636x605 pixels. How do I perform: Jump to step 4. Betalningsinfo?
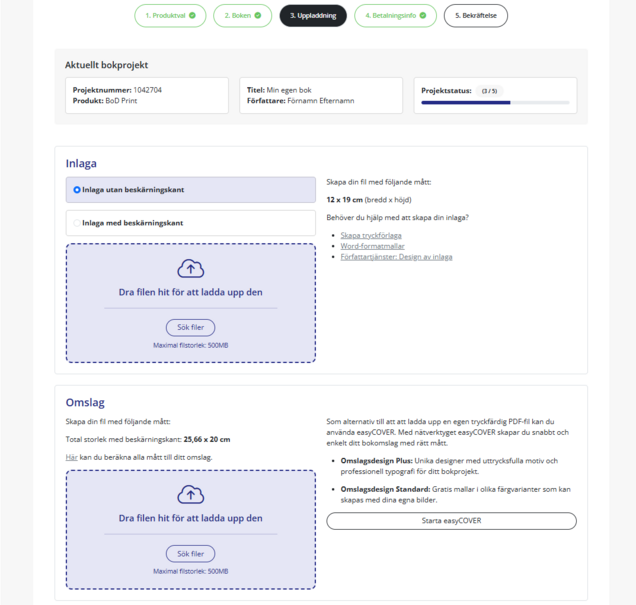click(395, 16)
